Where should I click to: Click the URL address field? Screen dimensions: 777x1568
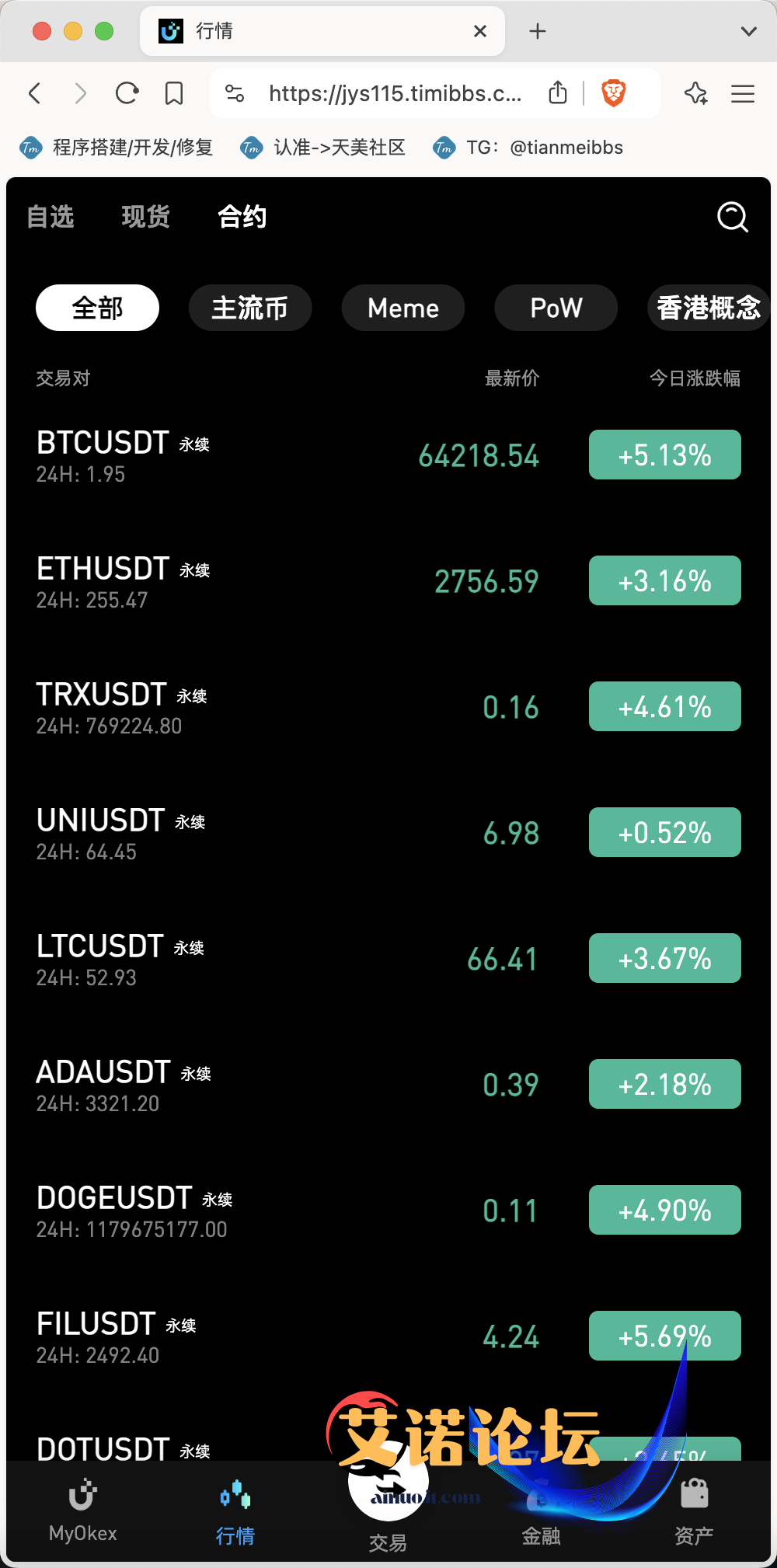click(395, 94)
